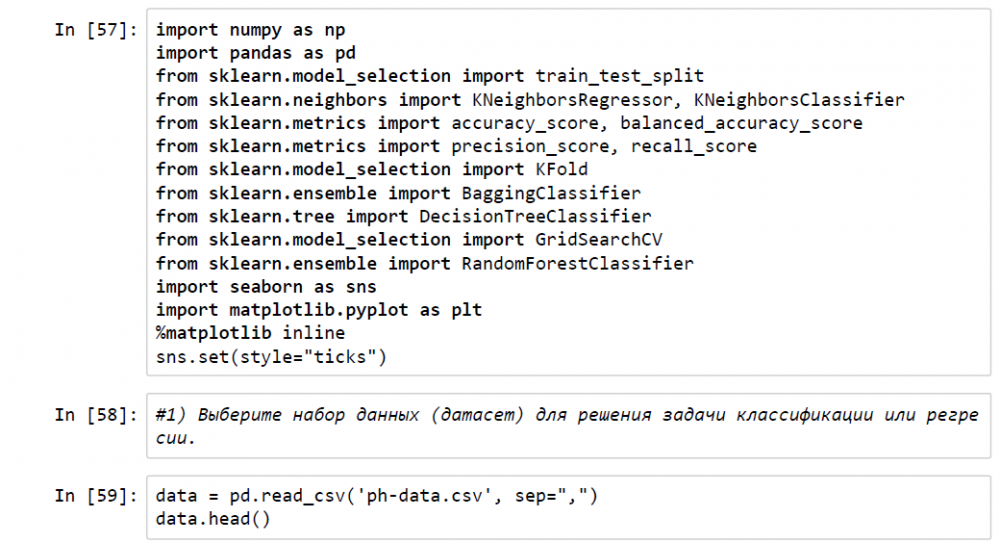Place cursor on the KFold import line
The image size is (1000, 543).
(x=372, y=169)
